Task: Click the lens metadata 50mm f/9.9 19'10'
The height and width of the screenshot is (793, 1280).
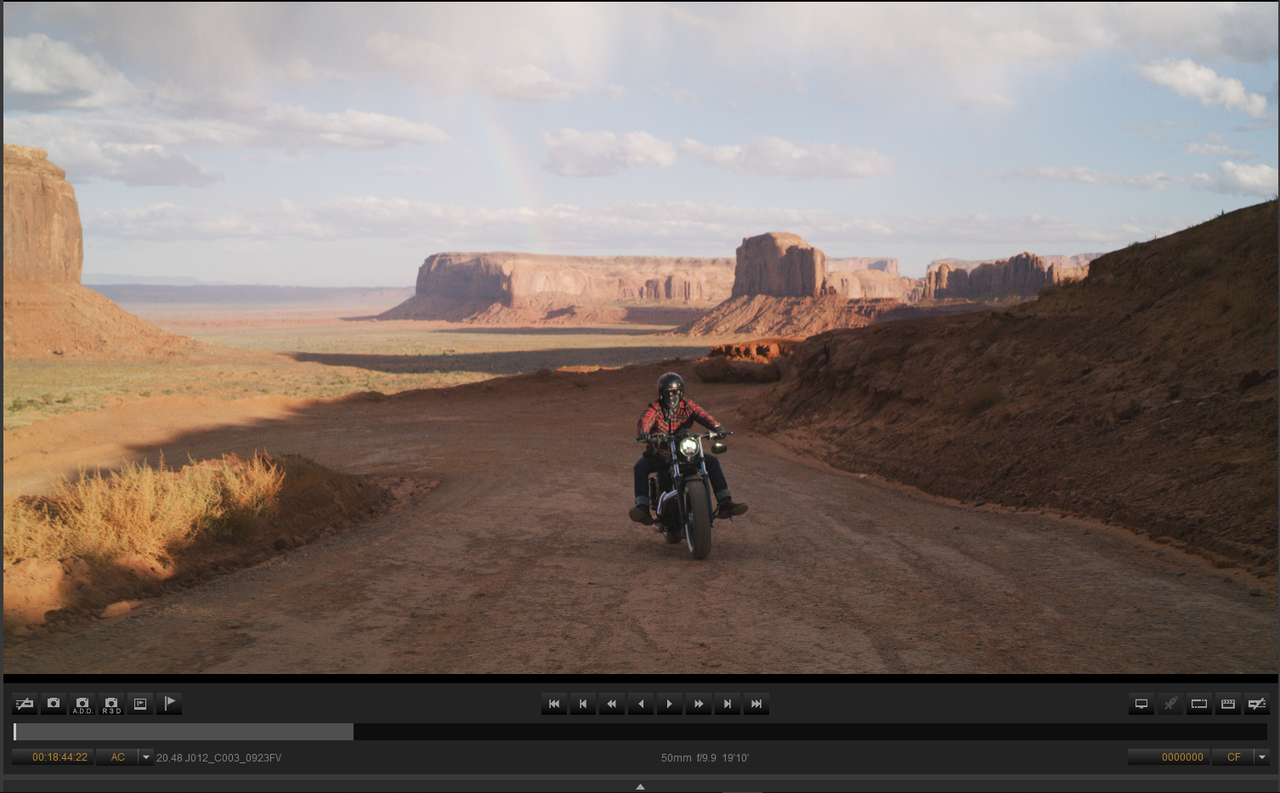Action: [x=705, y=758]
